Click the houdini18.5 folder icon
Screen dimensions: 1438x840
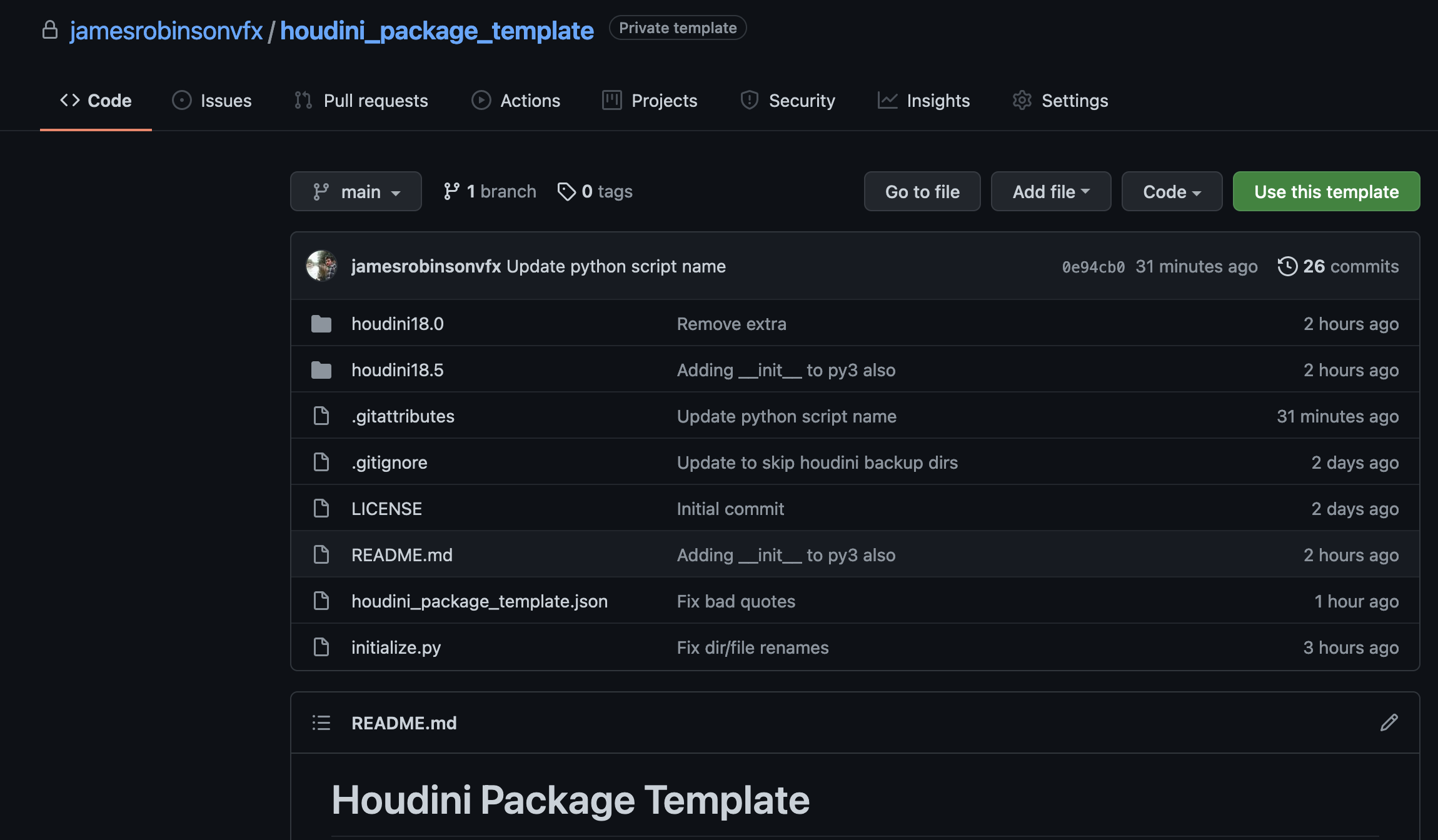(x=321, y=370)
